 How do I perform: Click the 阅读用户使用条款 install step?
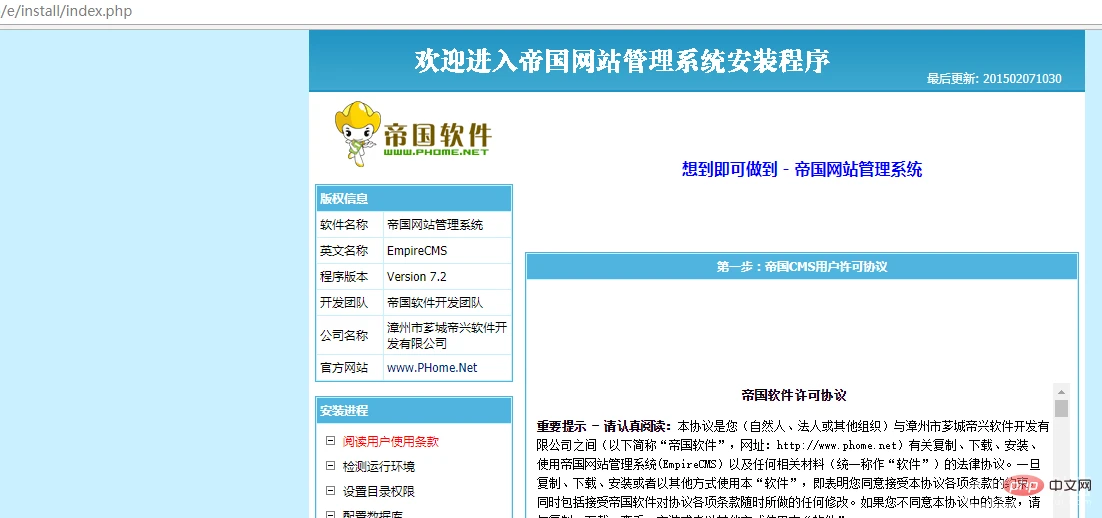391,441
